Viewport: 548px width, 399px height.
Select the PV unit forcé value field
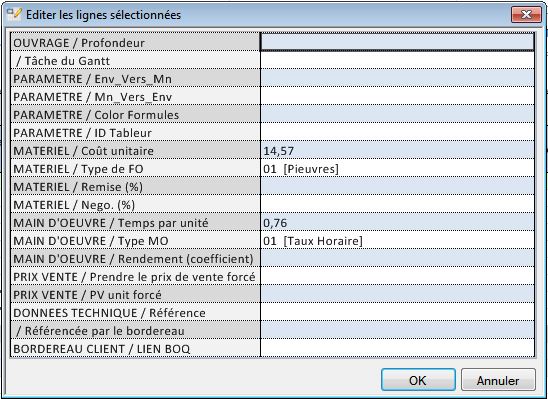pyautogui.click(x=397, y=295)
